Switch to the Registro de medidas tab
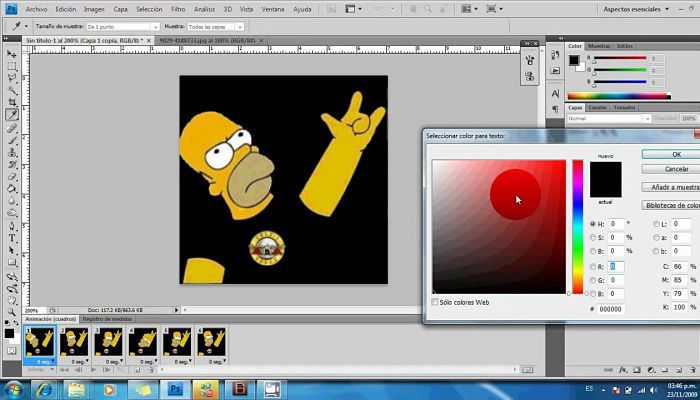The image size is (700, 400). 107,319
